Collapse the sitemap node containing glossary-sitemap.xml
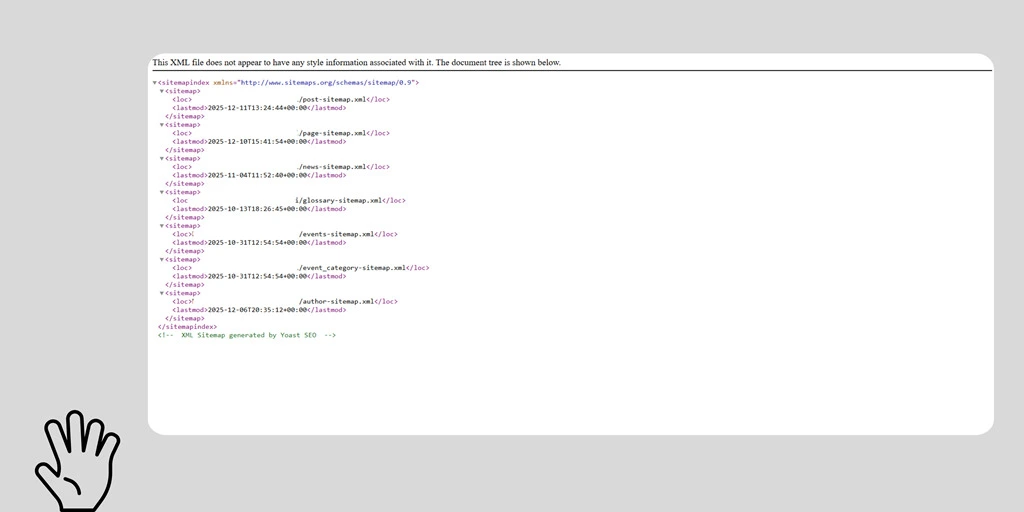This screenshot has height=512, width=1024. [162, 192]
